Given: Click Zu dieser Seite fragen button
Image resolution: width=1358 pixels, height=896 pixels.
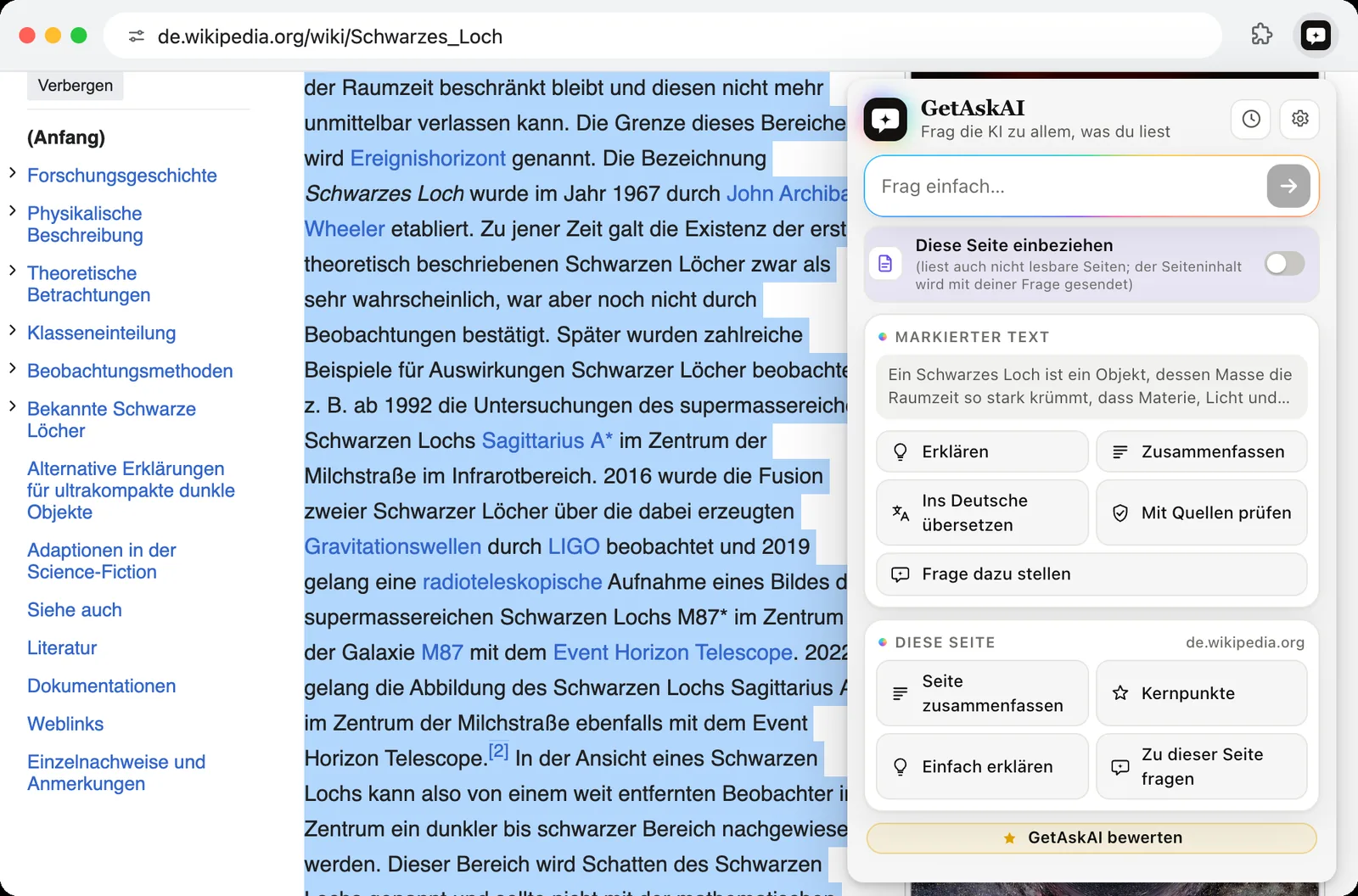Looking at the screenshot, I should click(x=1201, y=766).
